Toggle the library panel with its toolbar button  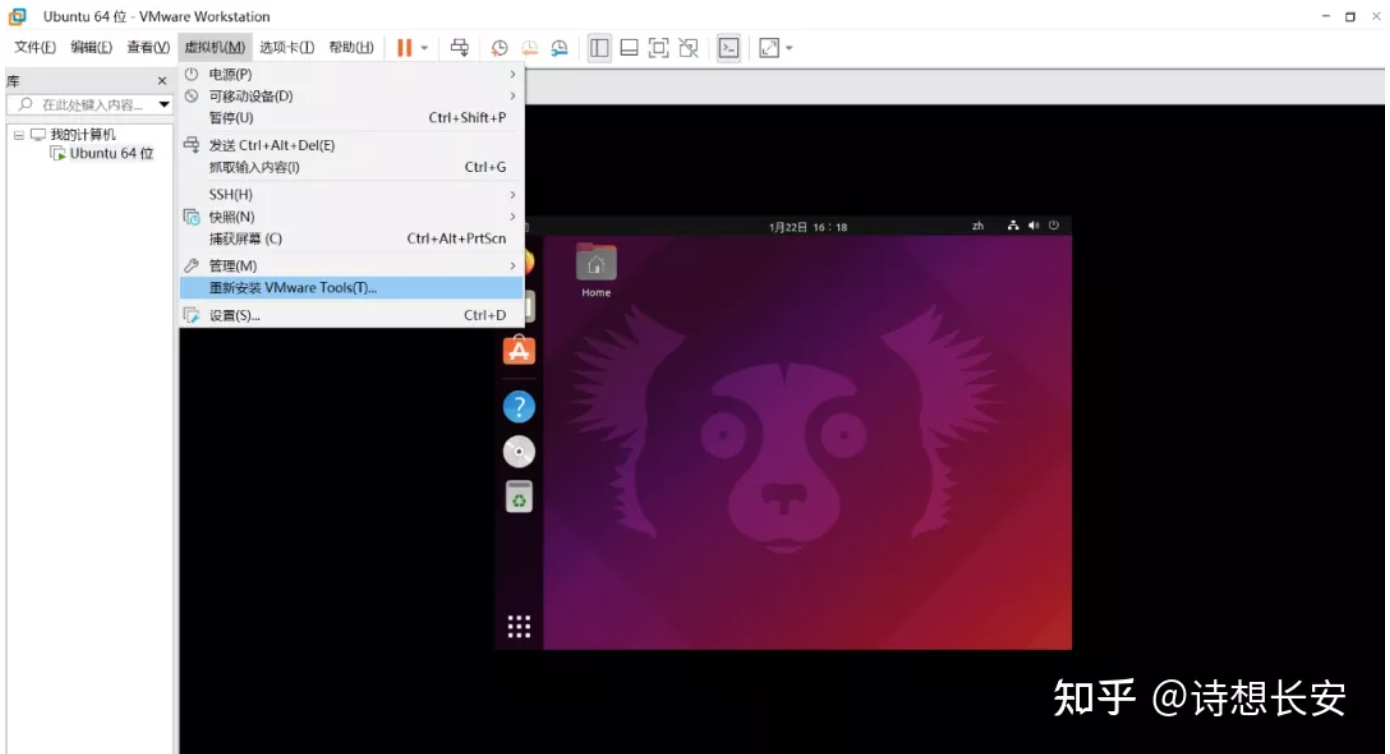pos(598,47)
